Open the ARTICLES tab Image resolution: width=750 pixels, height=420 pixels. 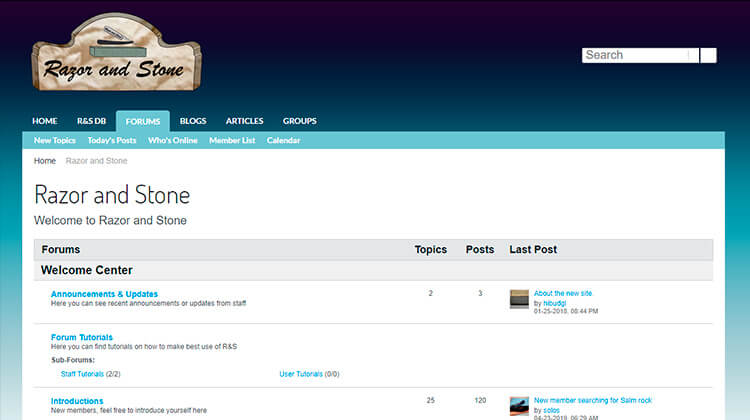click(x=244, y=121)
